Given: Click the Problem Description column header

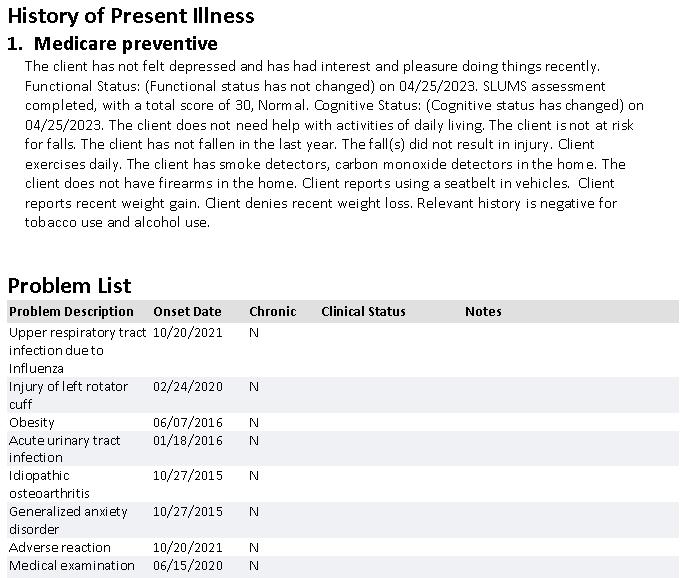Looking at the screenshot, I should 71,311.
